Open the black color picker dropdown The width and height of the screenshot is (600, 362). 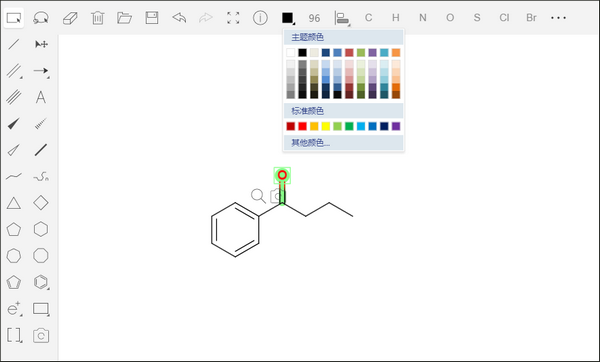pos(288,18)
